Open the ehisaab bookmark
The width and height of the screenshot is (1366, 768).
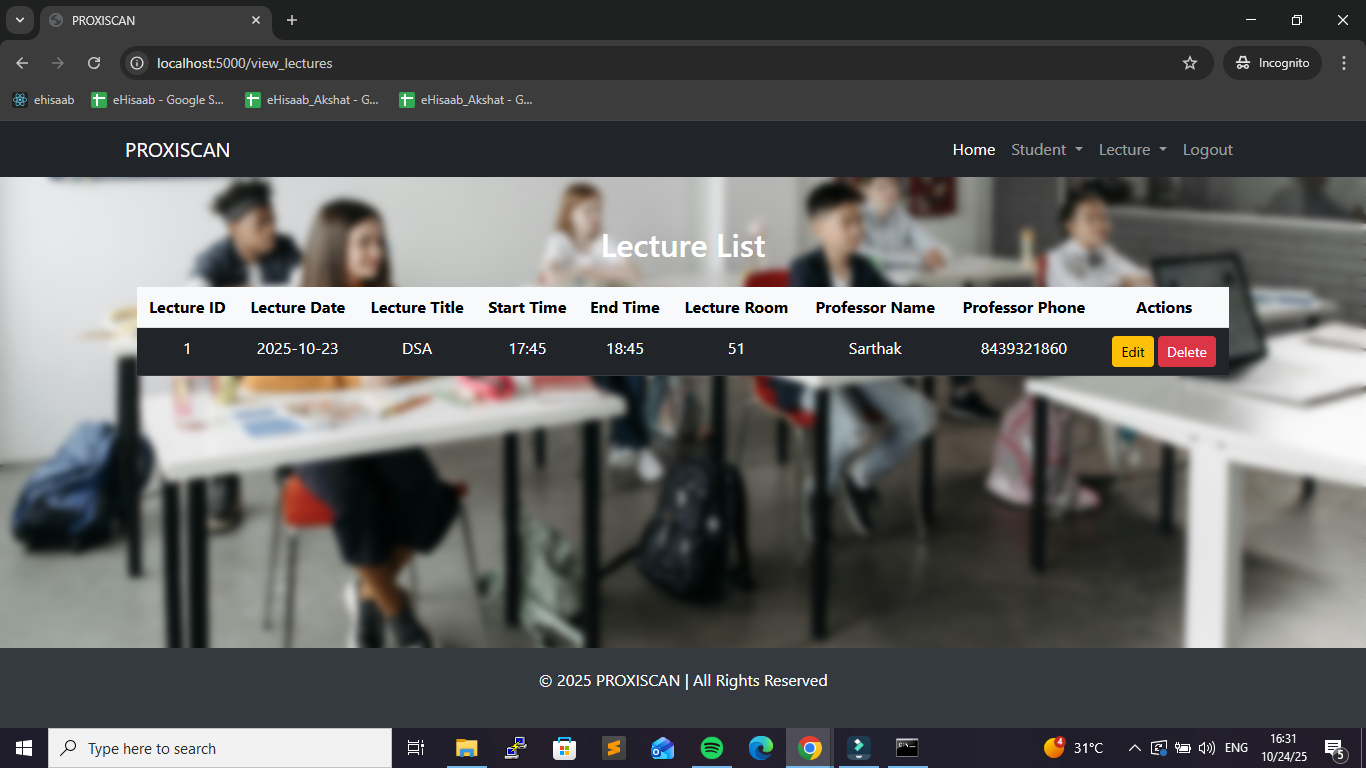[x=43, y=100]
